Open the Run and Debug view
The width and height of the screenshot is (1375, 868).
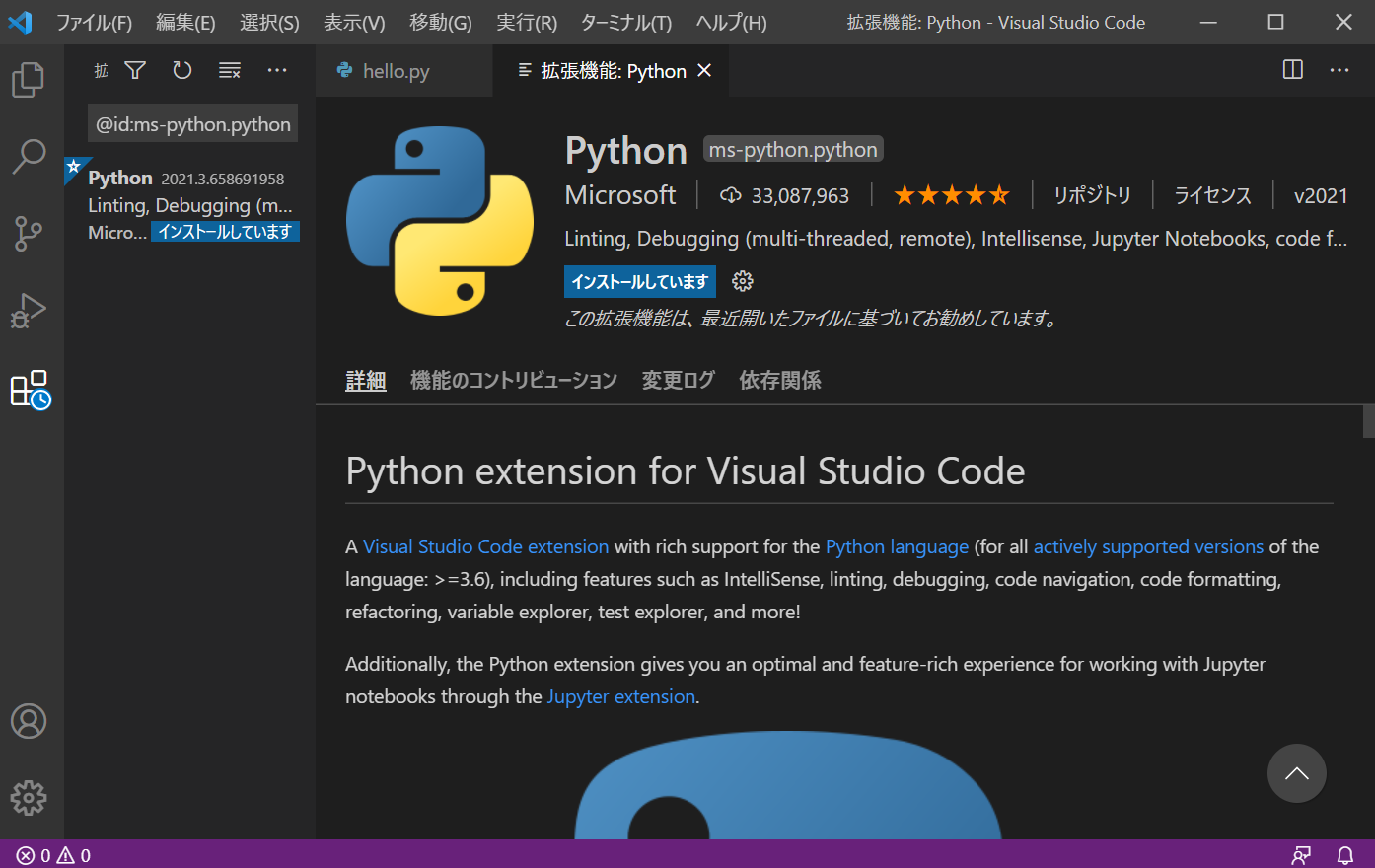coord(29,310)
